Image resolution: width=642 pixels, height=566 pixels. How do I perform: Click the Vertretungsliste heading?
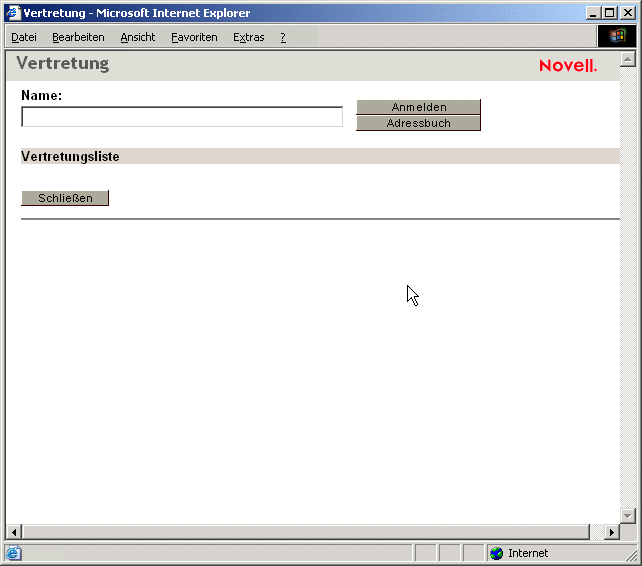[70, 156]
